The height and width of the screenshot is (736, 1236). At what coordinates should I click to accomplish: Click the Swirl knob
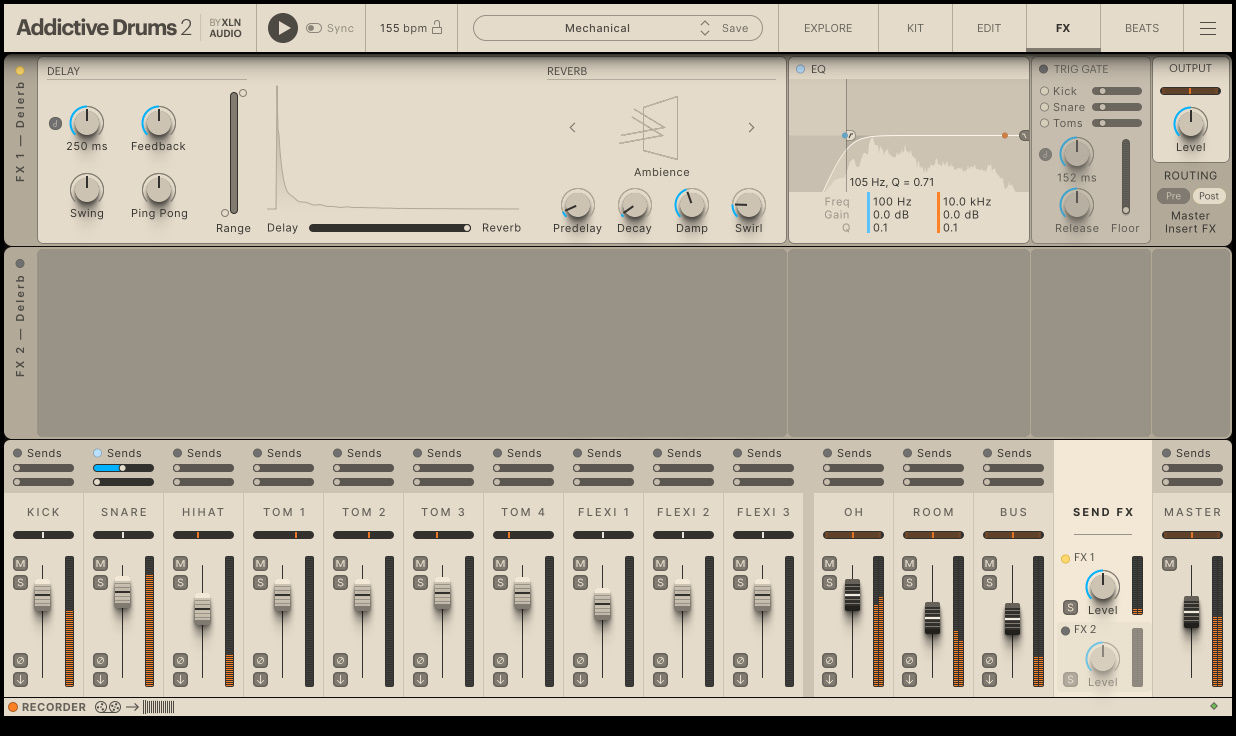pos(748,205)
